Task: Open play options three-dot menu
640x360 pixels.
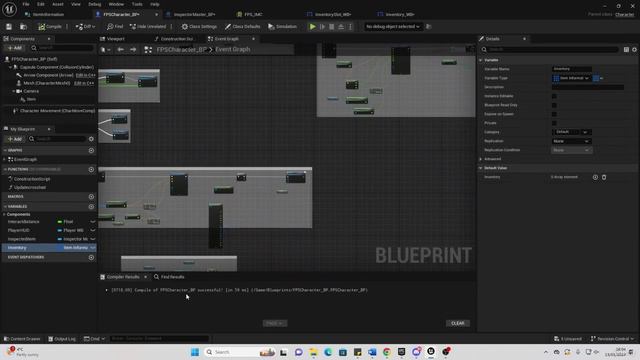Action: point(350,27)
